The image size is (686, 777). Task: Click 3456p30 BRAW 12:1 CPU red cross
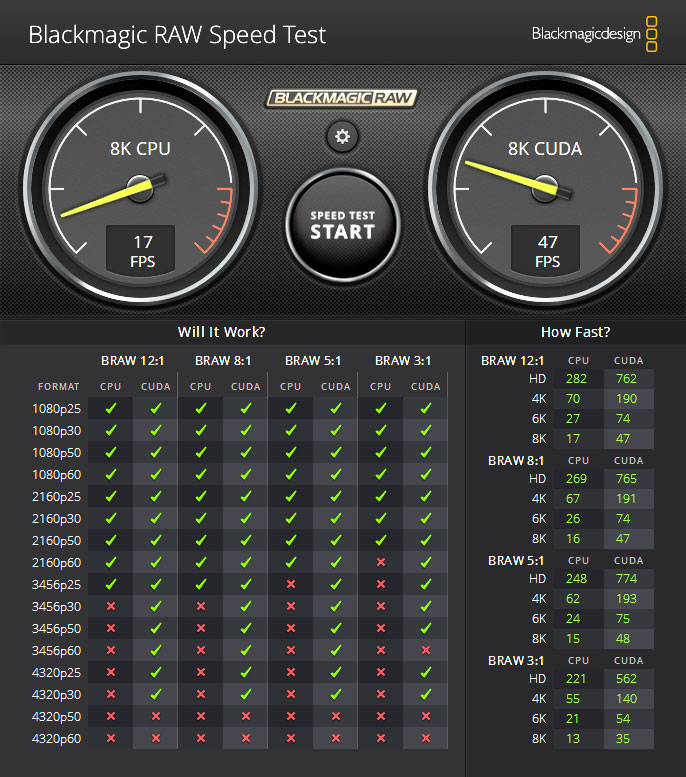click(x=111, y=606)
